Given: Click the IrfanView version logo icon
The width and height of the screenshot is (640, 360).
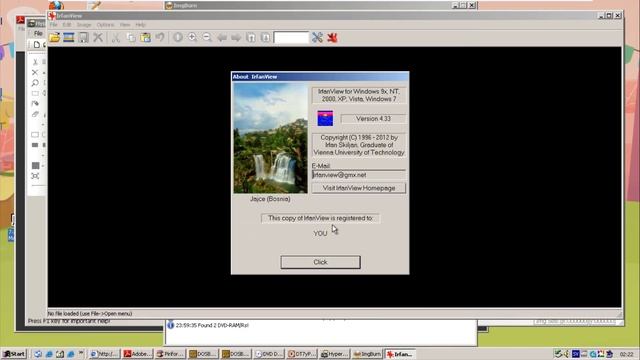Looking at the screenshot, I should pyautogui.click(x=325, y=118).
